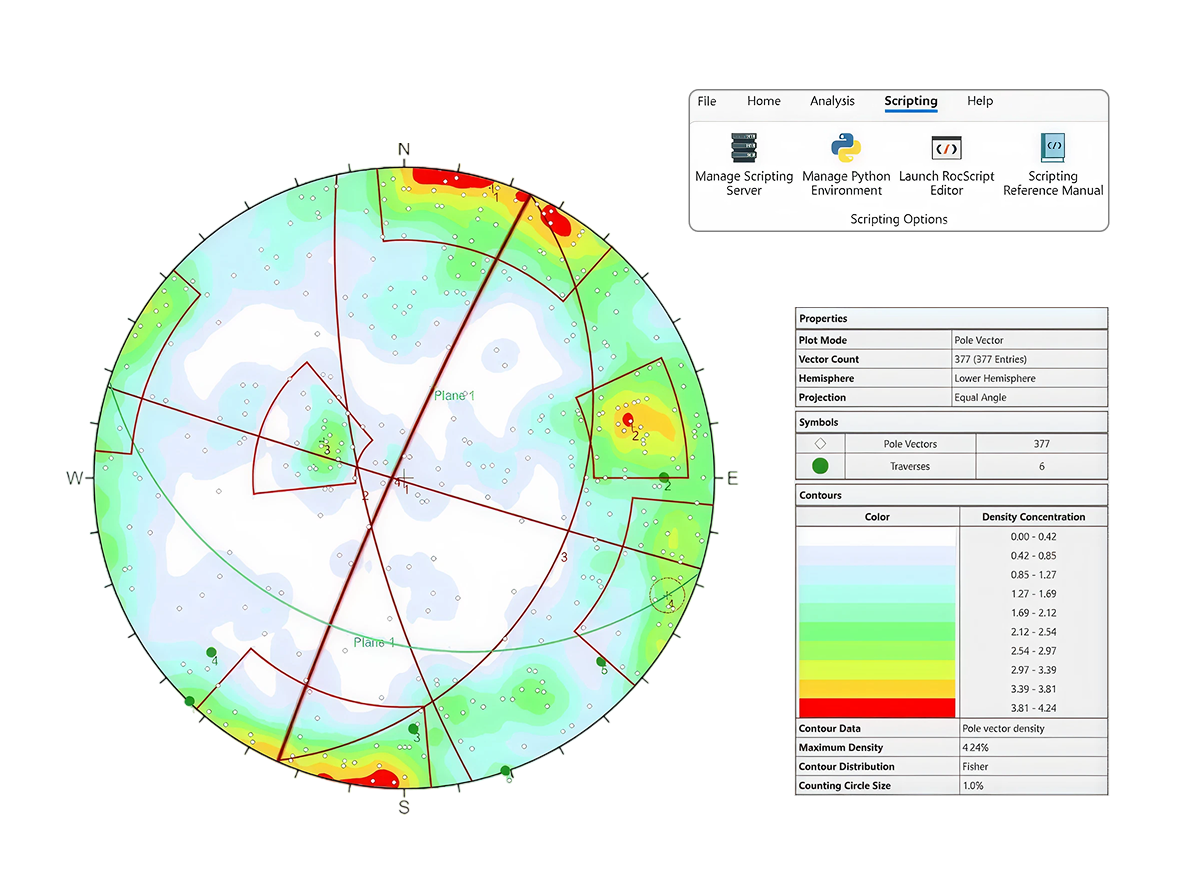Image resolution: width=1200 pixels, height=890 pixels.
Task: Open the Help tab
Action: coord(980,101)
